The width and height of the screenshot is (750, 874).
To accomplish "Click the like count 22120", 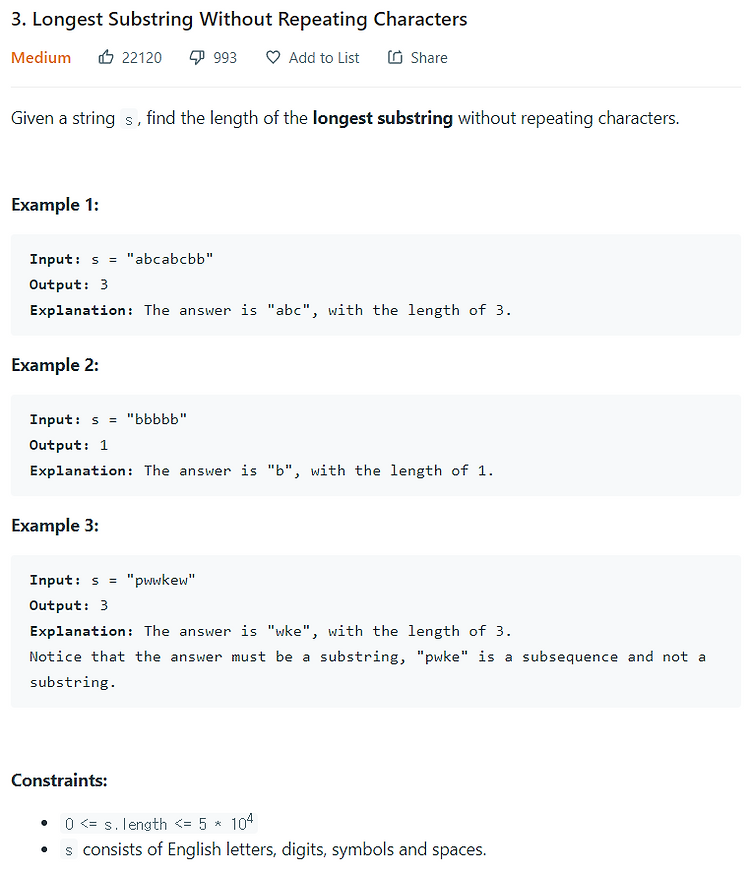I will click(x=142, y=57).
